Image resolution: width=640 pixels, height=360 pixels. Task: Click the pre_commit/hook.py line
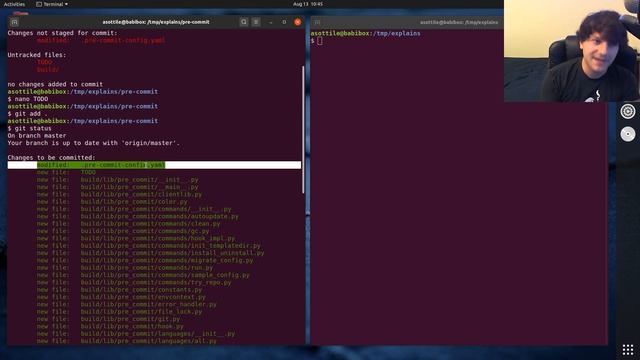click(x=110, y=327)
